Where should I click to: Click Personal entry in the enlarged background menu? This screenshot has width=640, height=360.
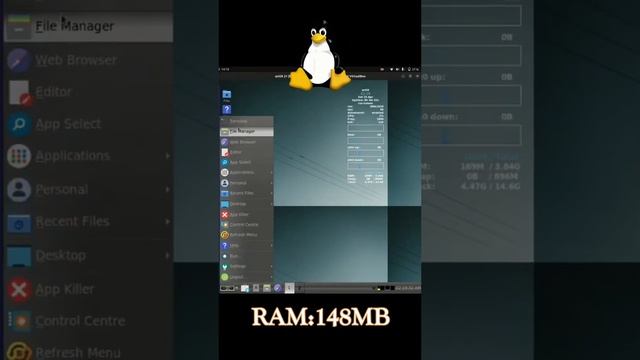[x=89, y=190]
